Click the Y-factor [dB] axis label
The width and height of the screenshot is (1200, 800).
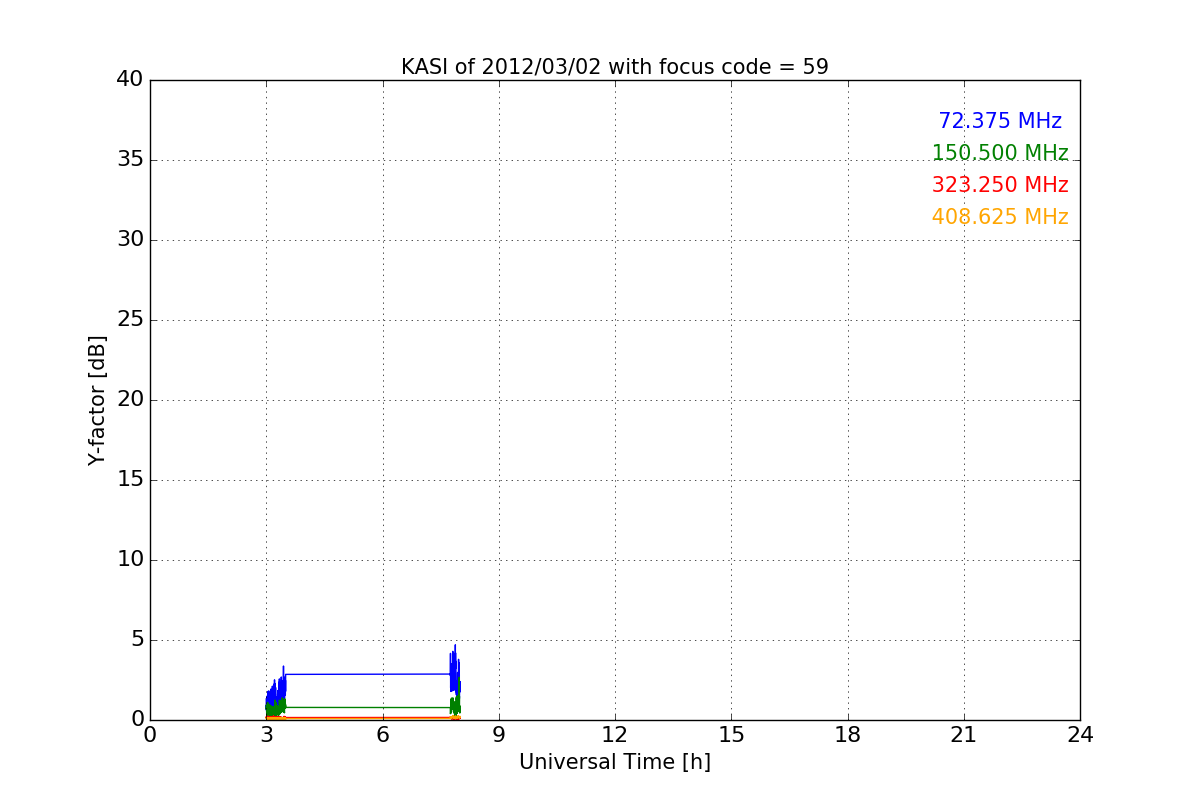point(97,400)
